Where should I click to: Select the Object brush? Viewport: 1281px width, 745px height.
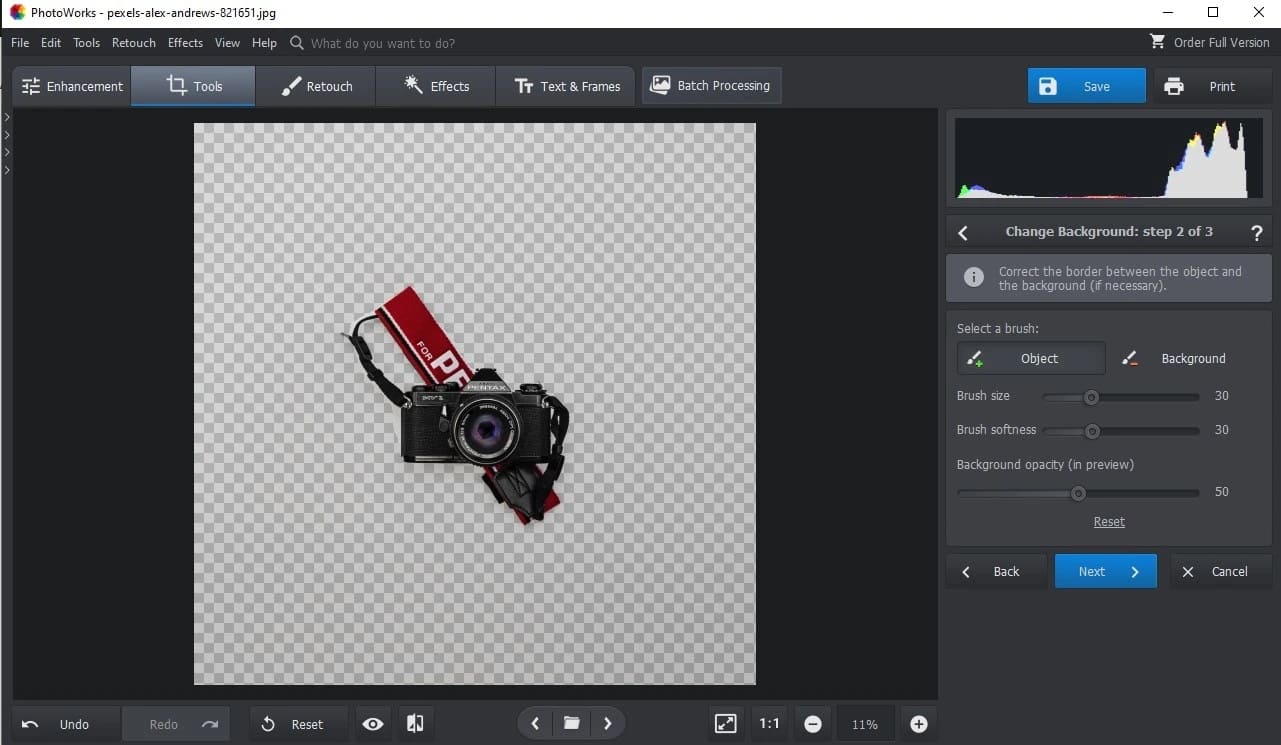(x=1030, y=358)
